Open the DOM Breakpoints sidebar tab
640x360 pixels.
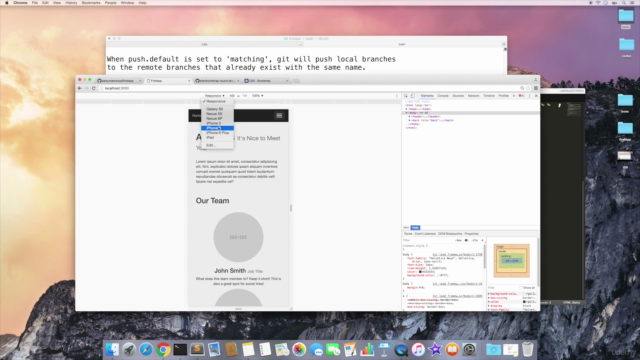(450, 234)
